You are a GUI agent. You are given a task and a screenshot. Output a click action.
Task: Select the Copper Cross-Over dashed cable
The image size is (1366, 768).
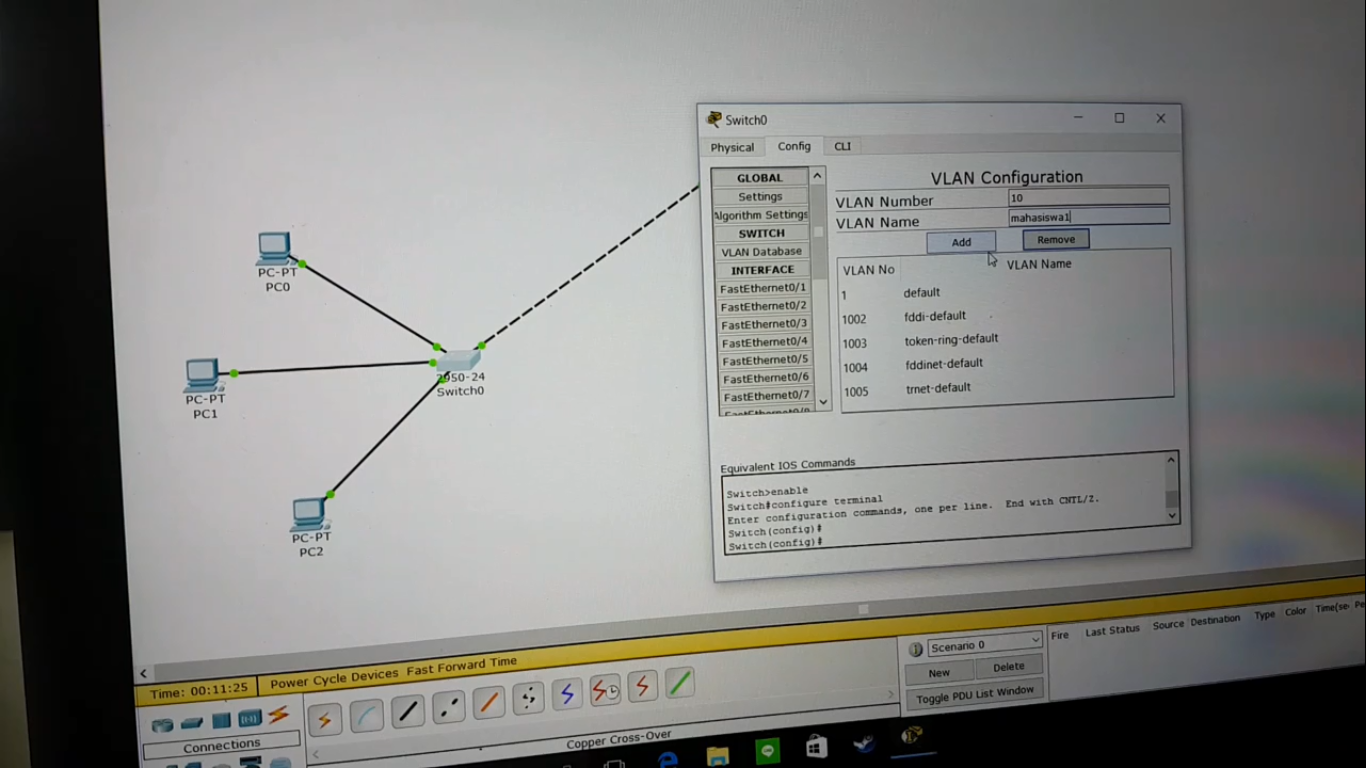click(x=448, y=706)
